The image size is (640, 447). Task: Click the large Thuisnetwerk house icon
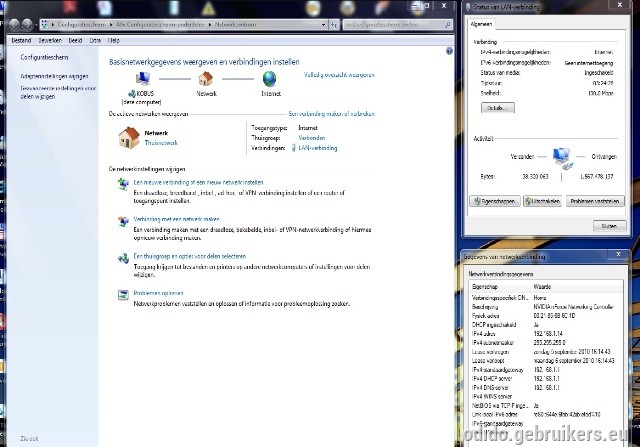(129, 137)
